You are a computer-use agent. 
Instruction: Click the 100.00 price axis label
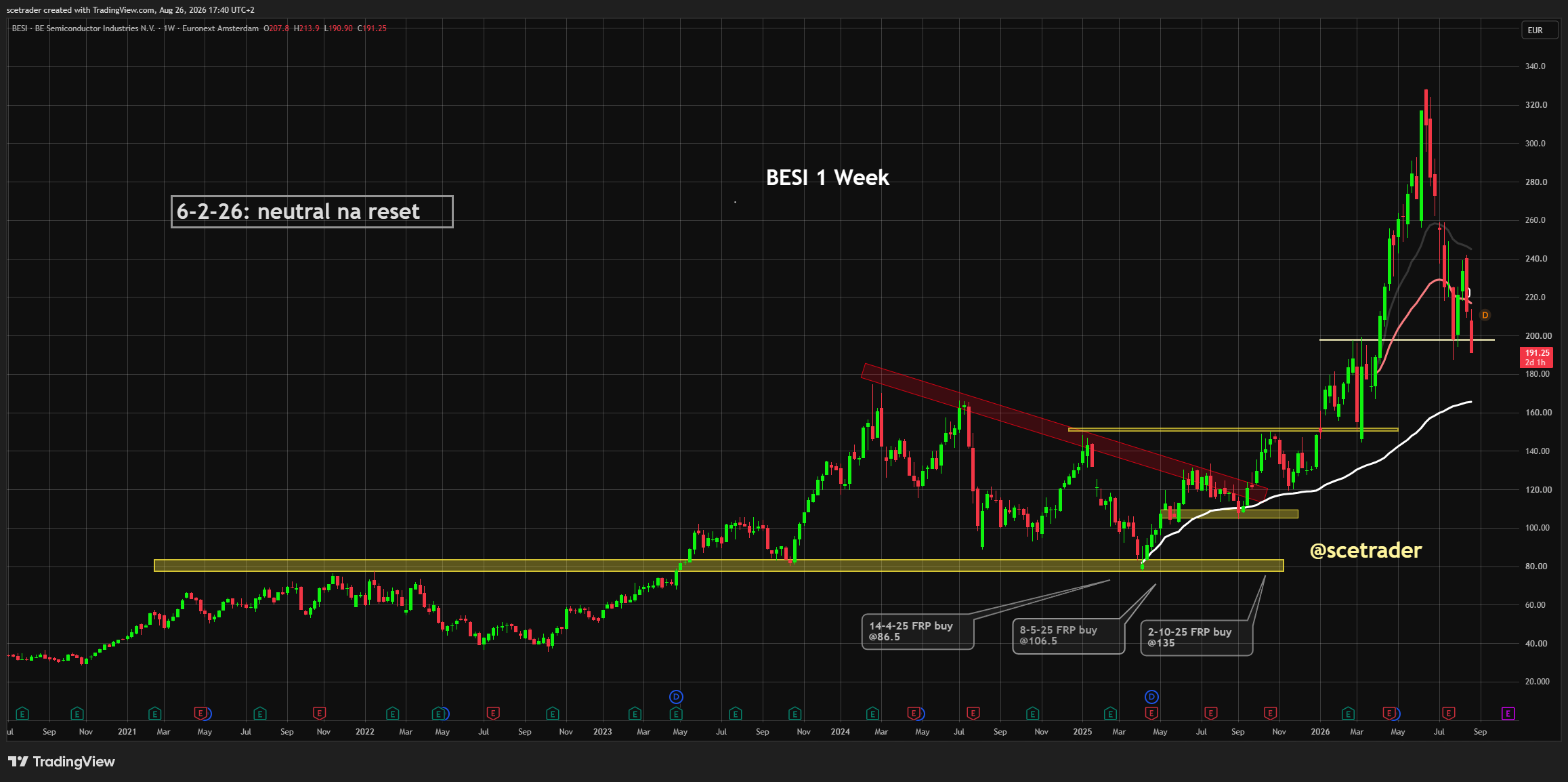coord(1538,528)
